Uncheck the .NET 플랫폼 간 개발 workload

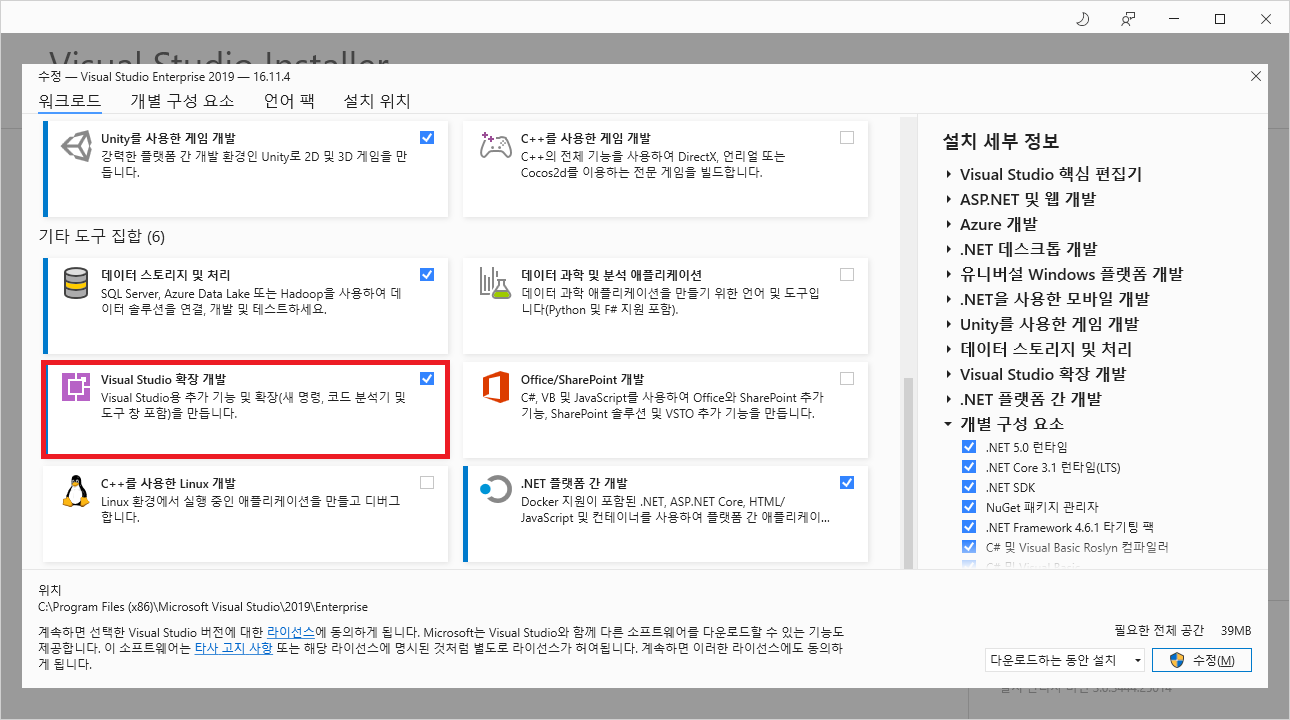[847, 482]
